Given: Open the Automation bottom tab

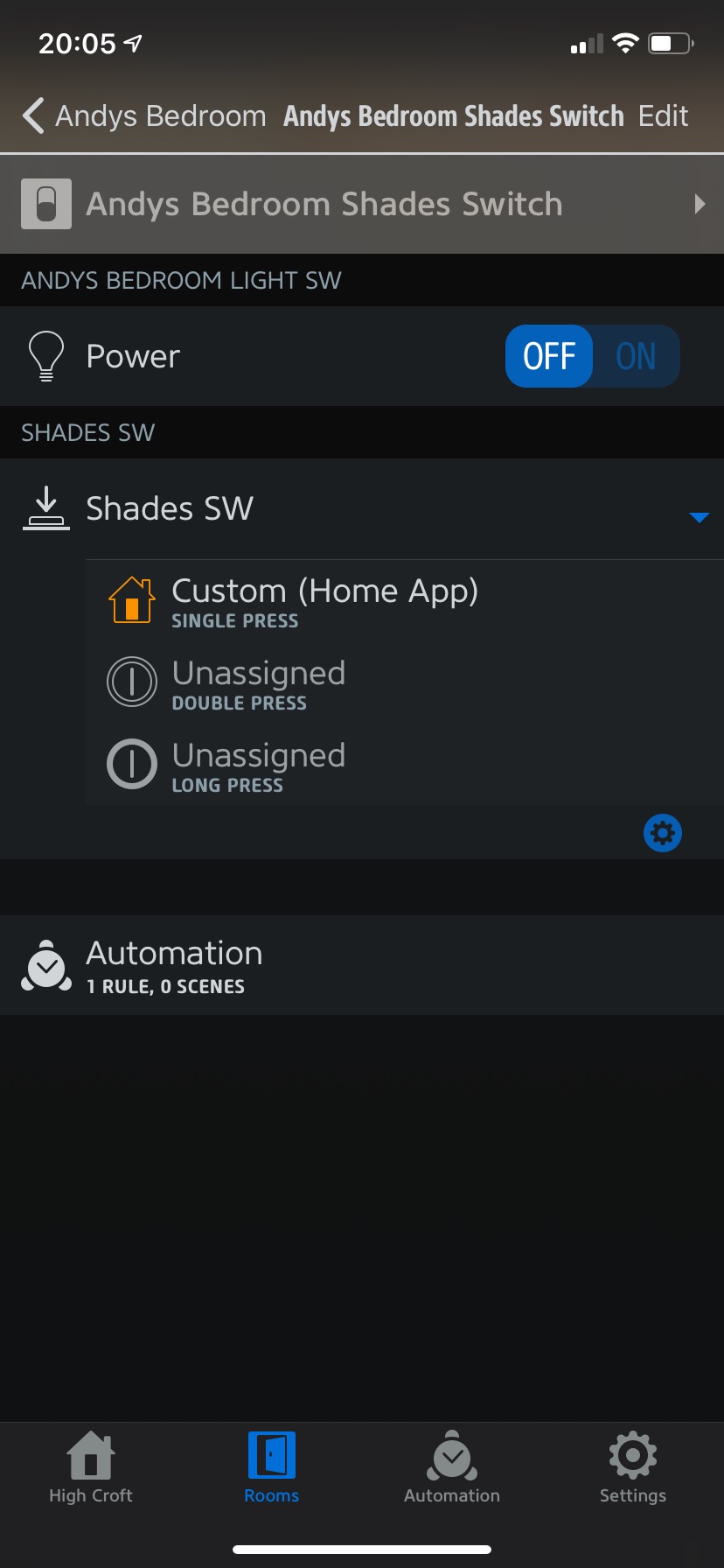Looking at the screenshot, I should [x=452, y=1468].
